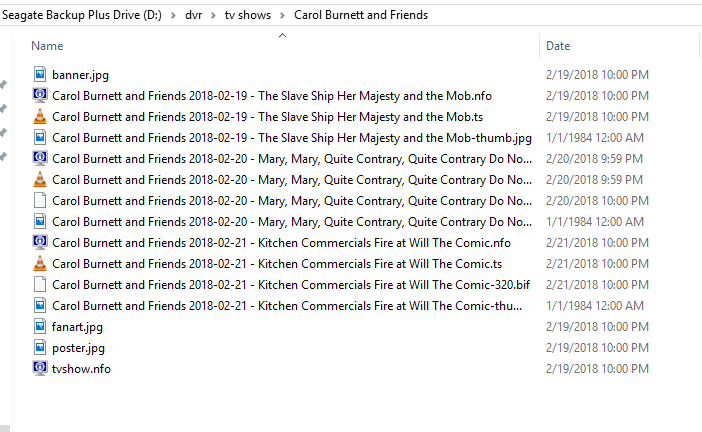
Task: Expand chevron after Seagate Backup Plus Drive (D:)
Action: (173, 15)
